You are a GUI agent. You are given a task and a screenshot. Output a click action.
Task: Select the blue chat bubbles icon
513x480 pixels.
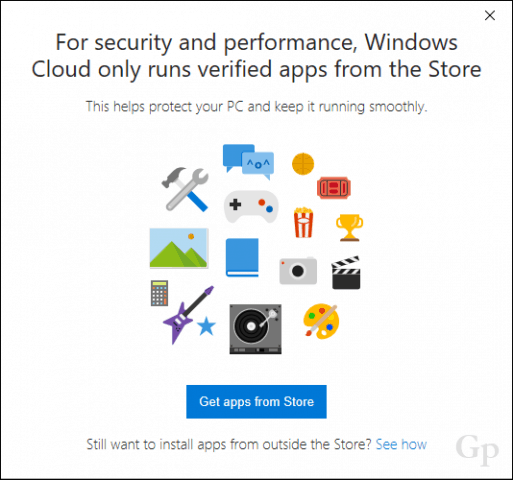click(x=248, y=162)
